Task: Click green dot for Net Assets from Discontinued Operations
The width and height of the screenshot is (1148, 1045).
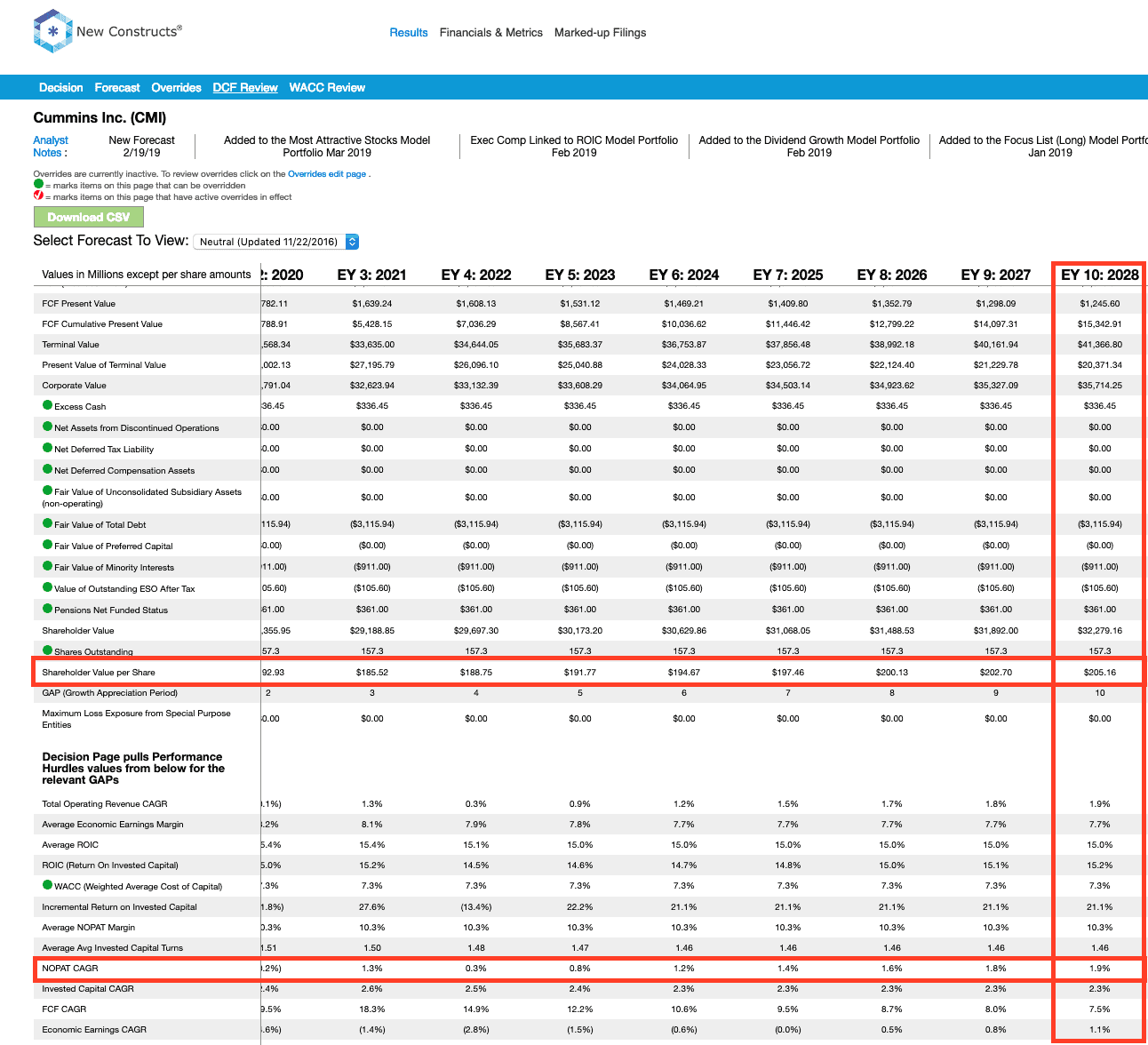Action: pyautogui.click(x=48, y=427)
